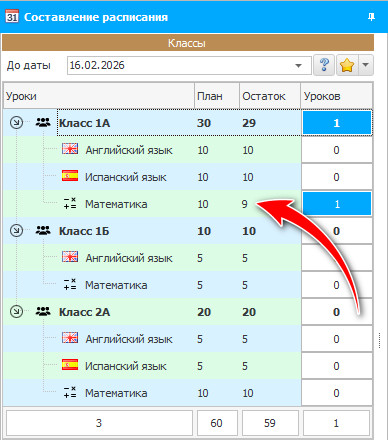Click Остаток value 9 for Математика 1А

[x=245, y=204]
